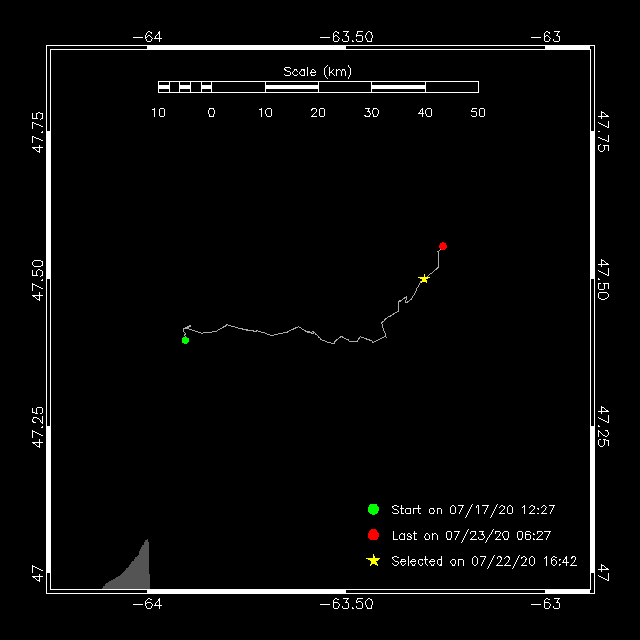Click the 0 label under the scale bar
Image resolution: width=640 pixels, height=640 pixels.
pyautogui.click(x=211, y=113)
